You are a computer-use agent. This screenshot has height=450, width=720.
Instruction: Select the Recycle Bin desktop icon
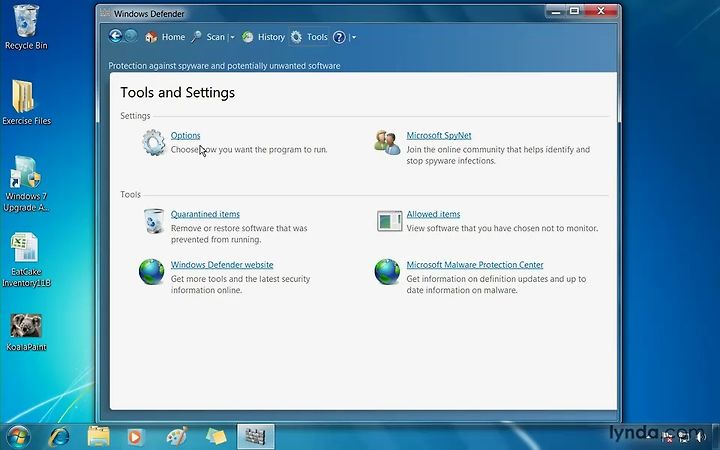coord(26,27)
